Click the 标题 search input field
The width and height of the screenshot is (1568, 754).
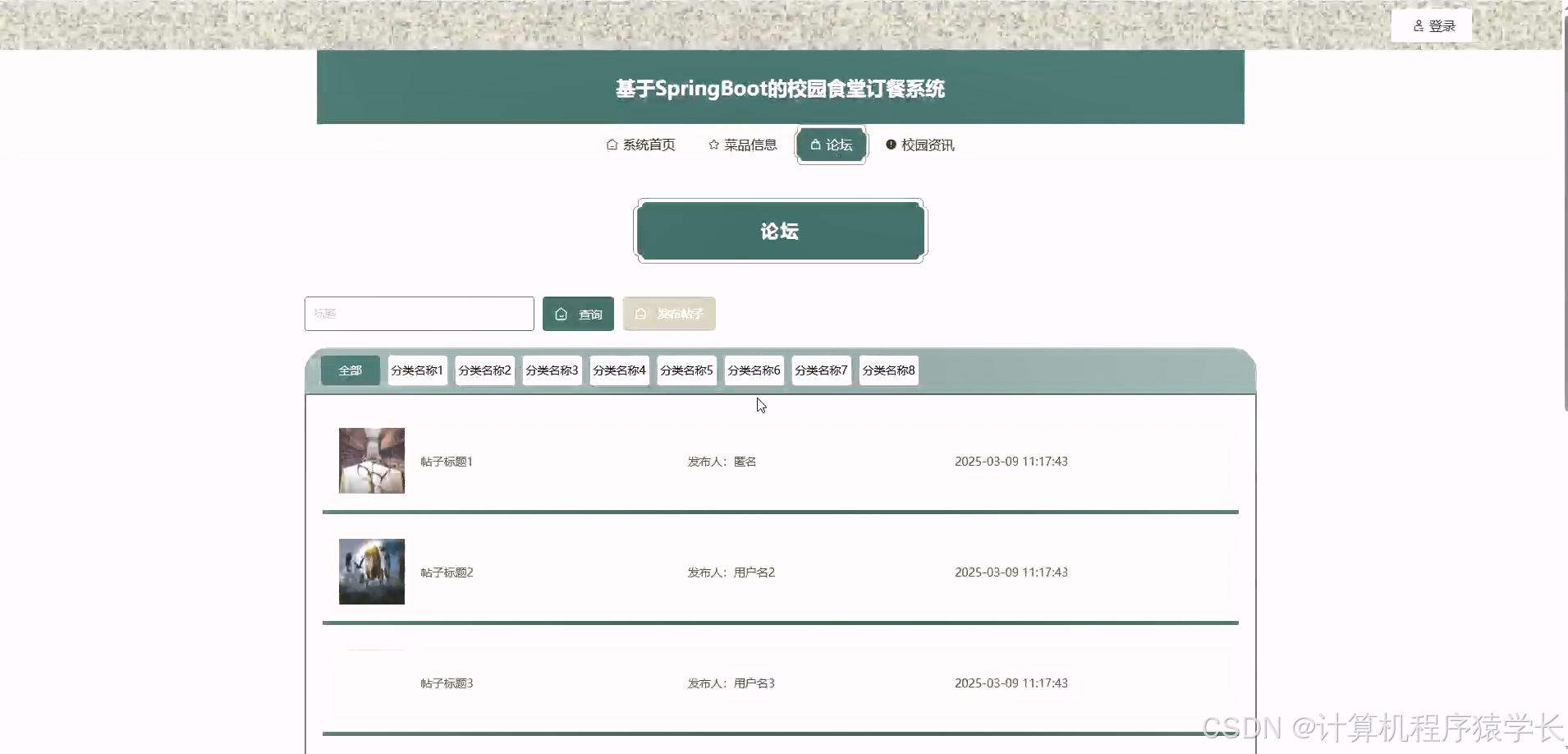420,313
